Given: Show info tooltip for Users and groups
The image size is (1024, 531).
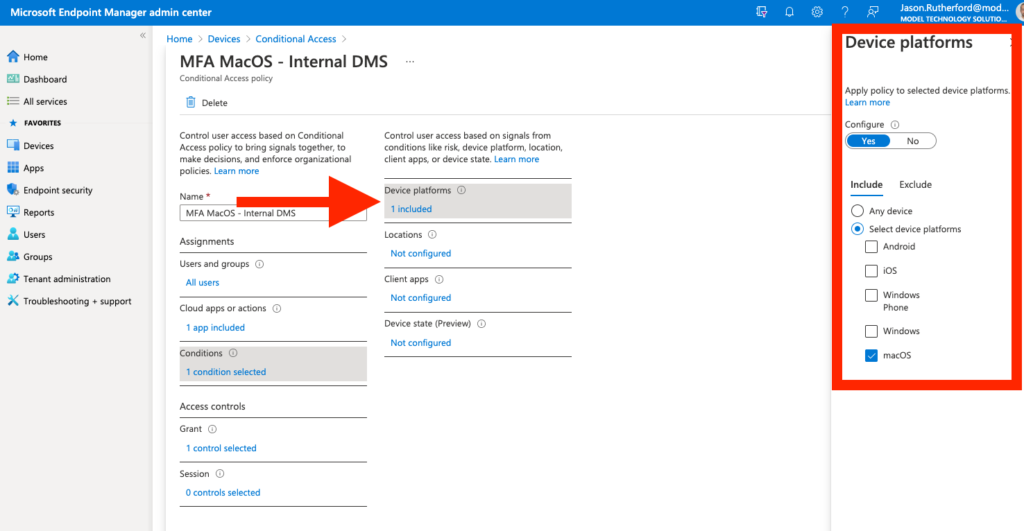Looking at the screenshot, I should [x=259, y=265].
